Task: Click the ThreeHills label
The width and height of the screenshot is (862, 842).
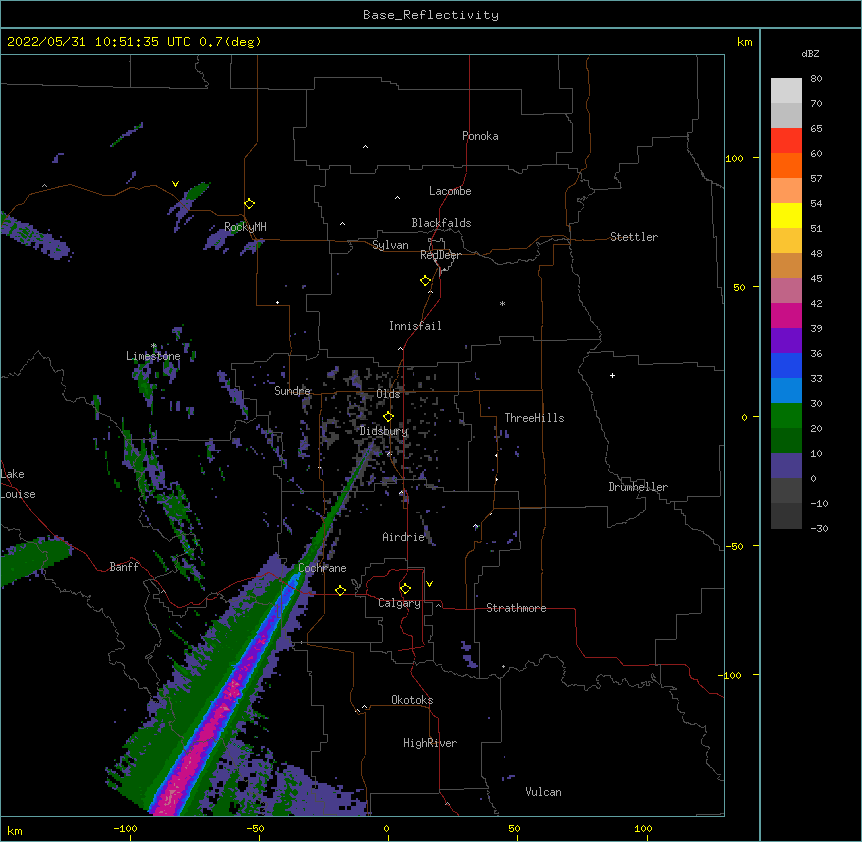Action: click(x=534, y=418)
